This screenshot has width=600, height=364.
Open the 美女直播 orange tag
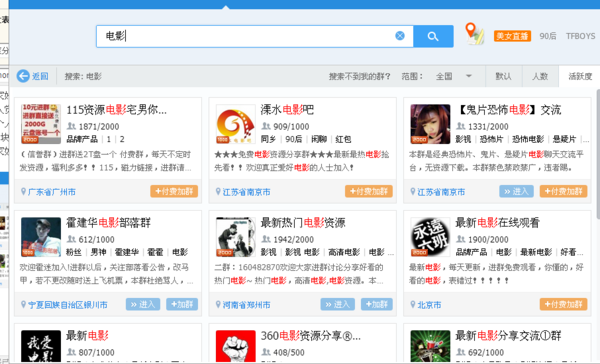[512, 36]
